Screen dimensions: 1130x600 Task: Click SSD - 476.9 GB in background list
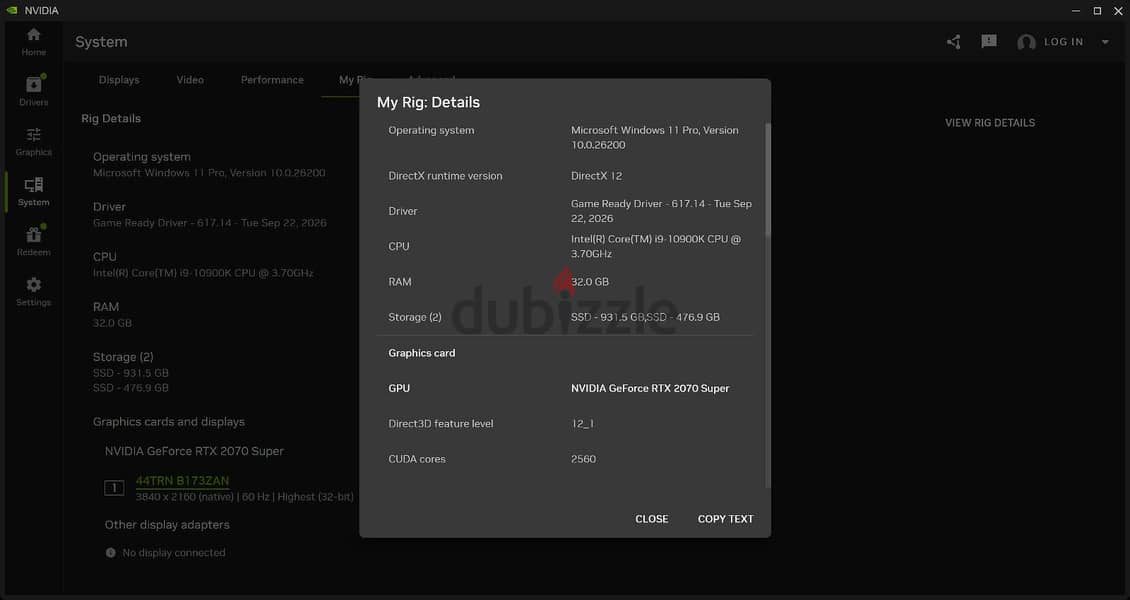(130, 388)
